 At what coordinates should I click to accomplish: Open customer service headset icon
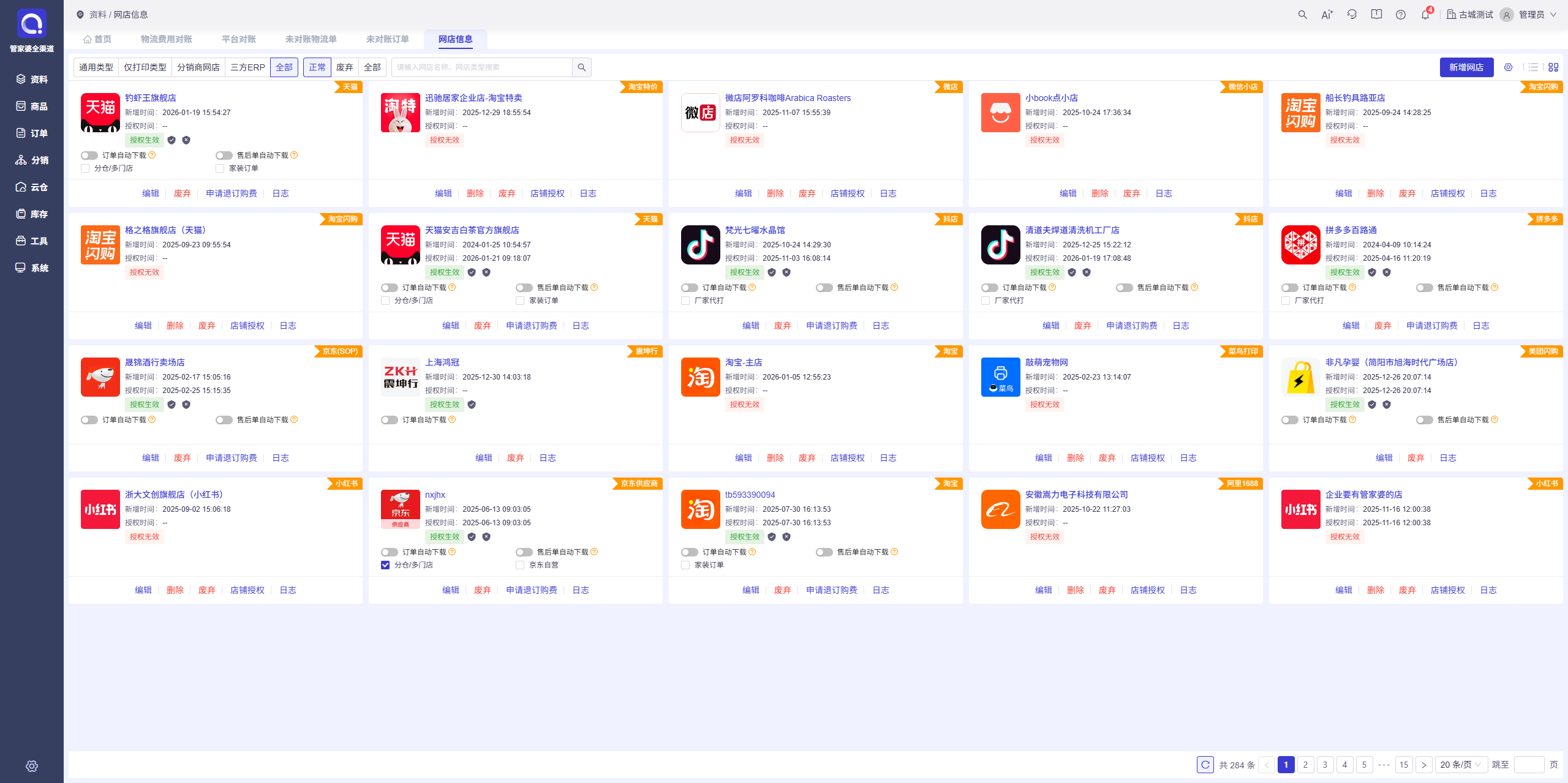pos(1352,15)
